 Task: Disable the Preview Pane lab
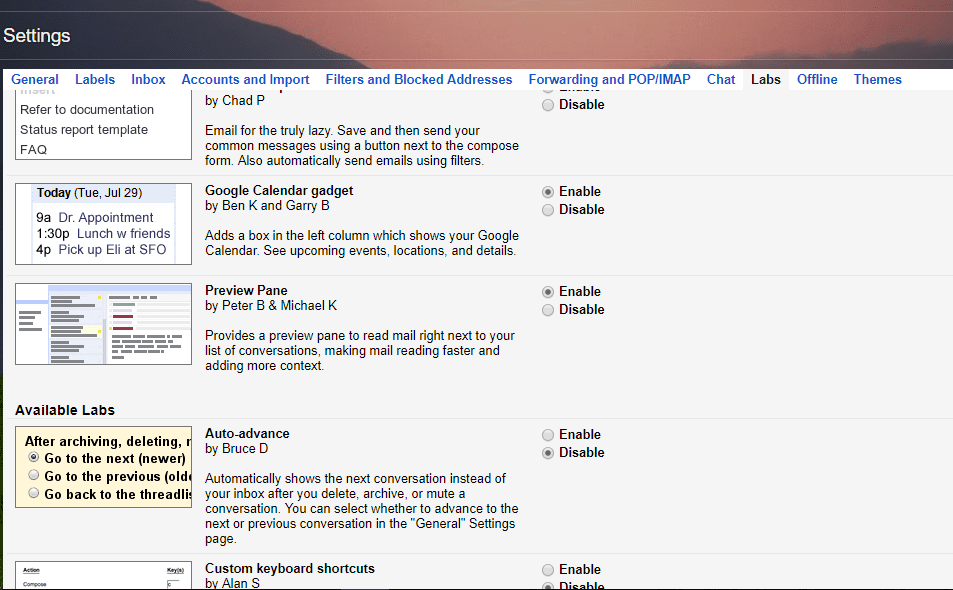click(x=548, y=310)
